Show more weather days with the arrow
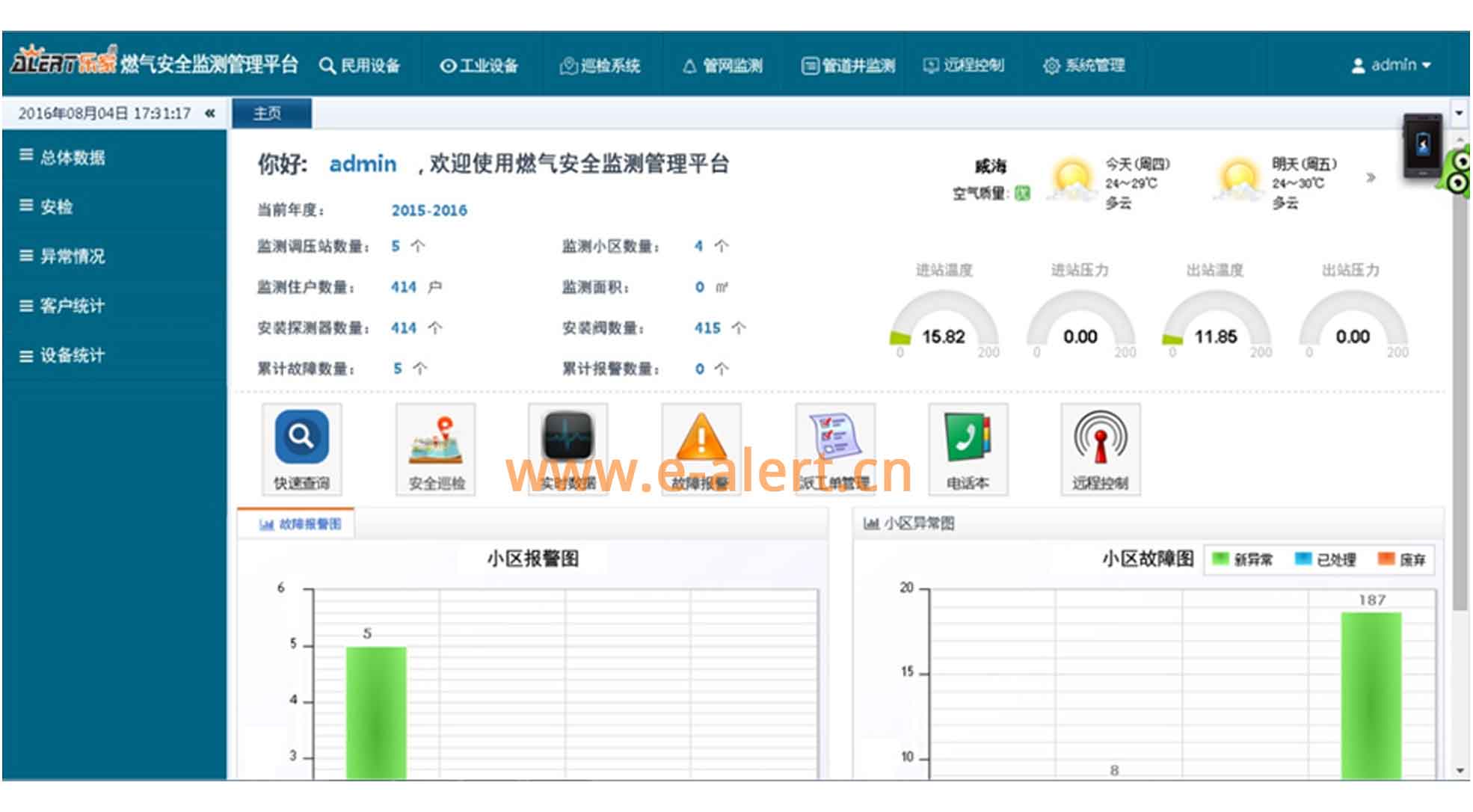Image resolution: width=1473 pixels, height=812 pixels. [1371, 177]
